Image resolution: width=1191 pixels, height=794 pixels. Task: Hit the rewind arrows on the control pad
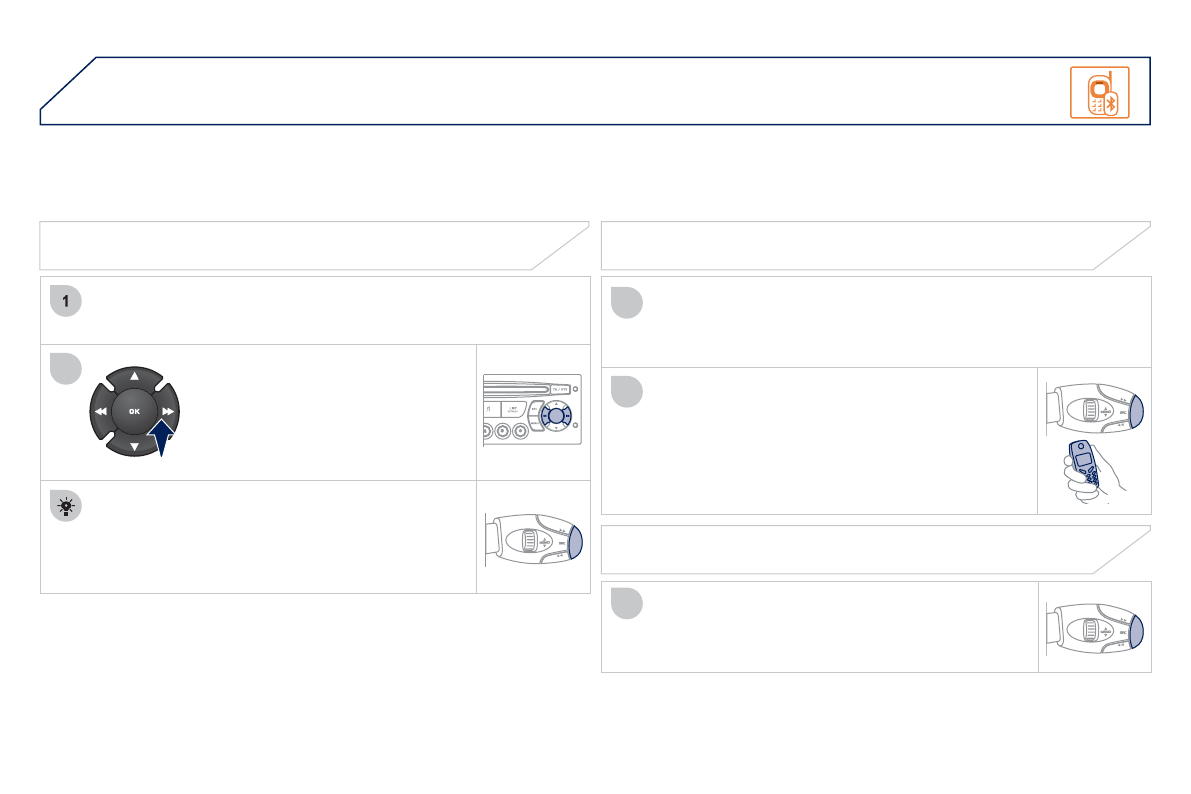pos(101,411)
